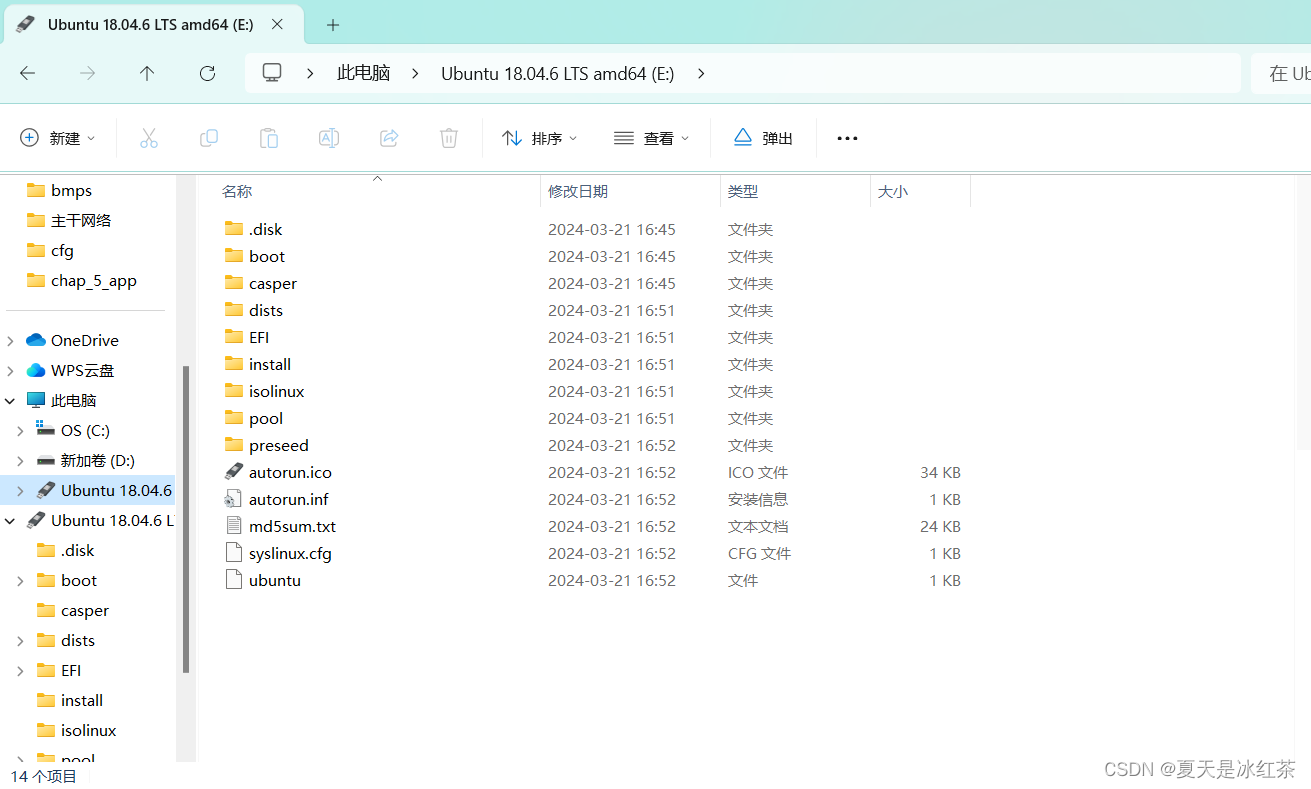Select the autorun.ico file icon
The width and height of the screenshot is (1311, 789).
pyautogui.click(x=234, y=472)
